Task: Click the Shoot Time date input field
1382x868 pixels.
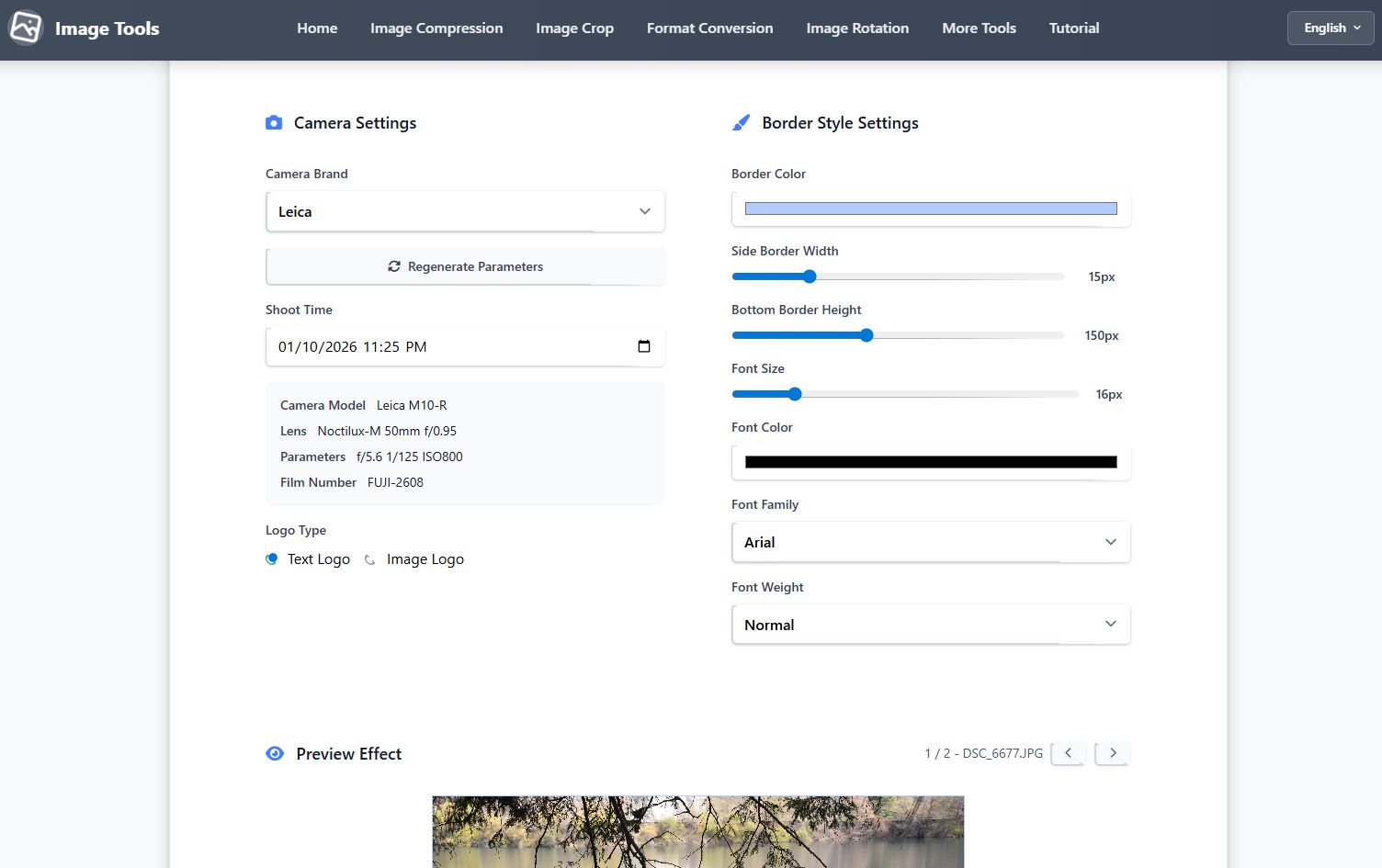Action: [465, 346]
